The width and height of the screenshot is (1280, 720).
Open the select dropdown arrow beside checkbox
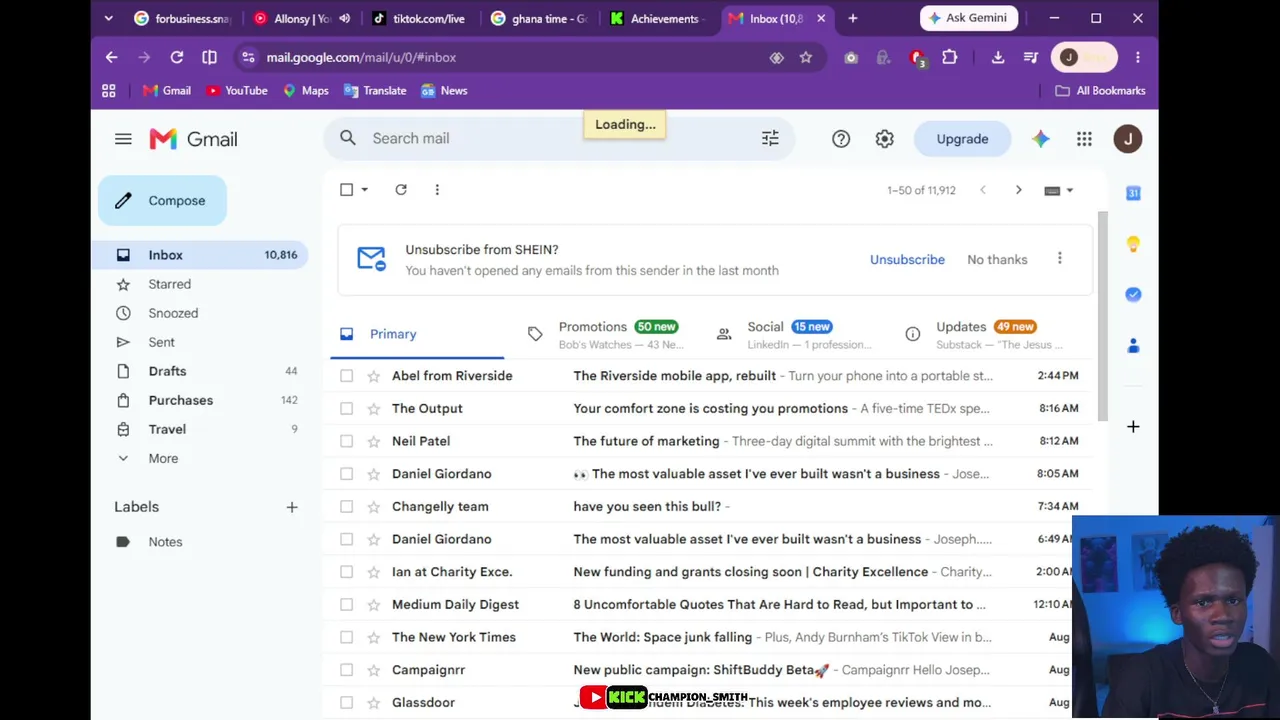(x=364, y=189)
